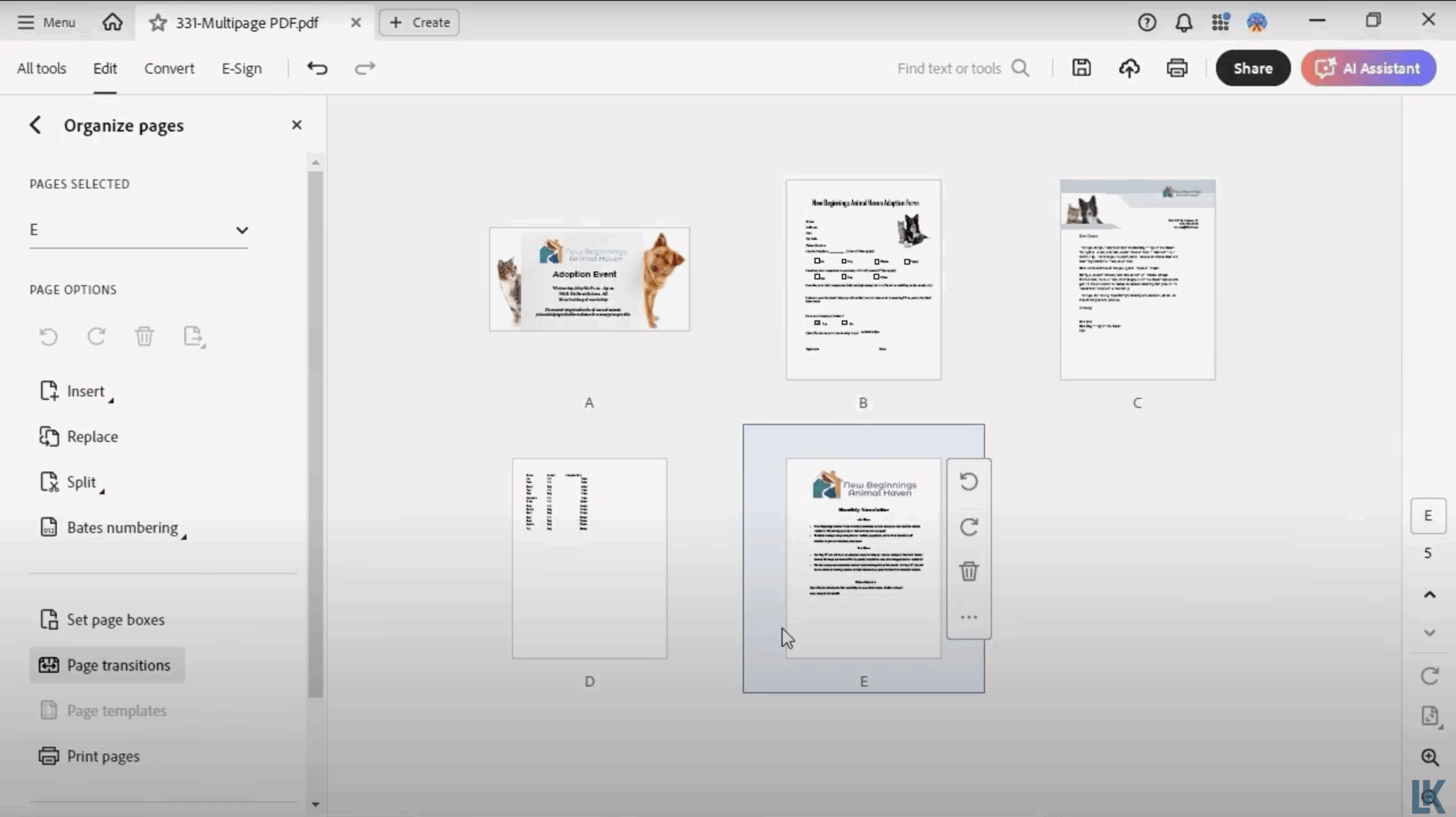Viewport: 1456px width, 817px height.
Task: Click the save file icon
Action: [1081, 68]
